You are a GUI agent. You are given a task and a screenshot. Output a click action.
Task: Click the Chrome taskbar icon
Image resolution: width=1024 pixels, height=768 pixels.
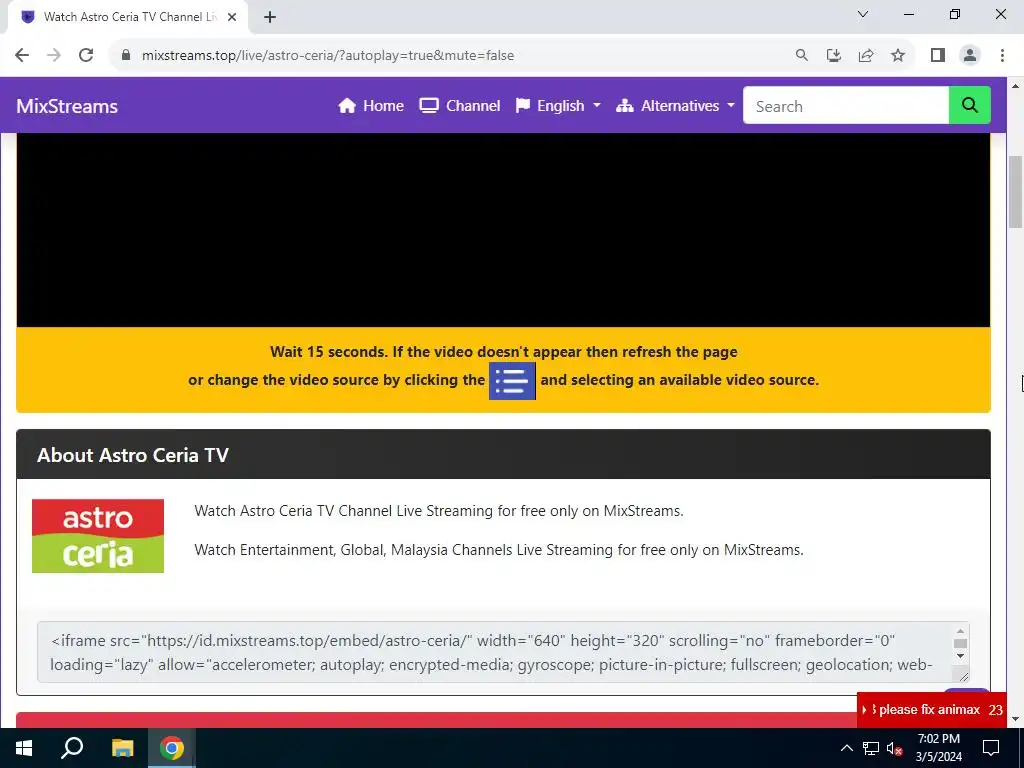(x=172, y=748)
